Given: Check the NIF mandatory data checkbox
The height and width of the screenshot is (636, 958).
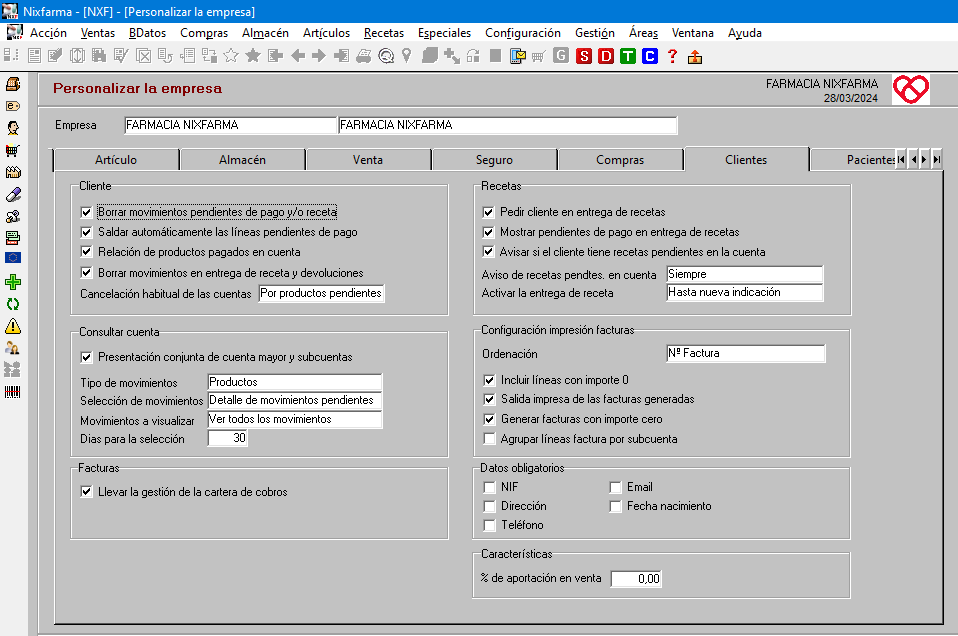Looking at the screenshot, I should [489, 487].
